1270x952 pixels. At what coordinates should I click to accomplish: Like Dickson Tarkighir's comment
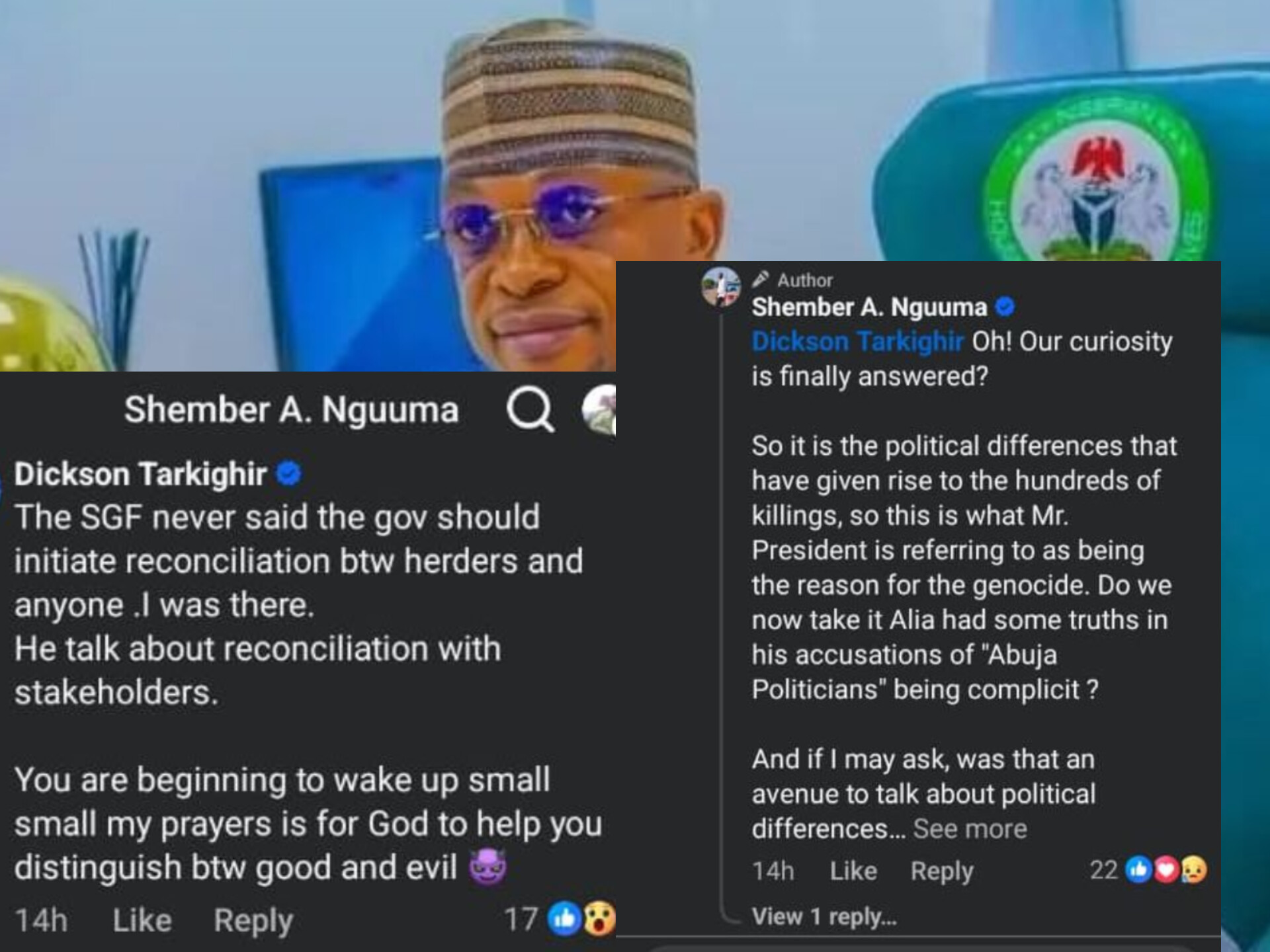pos(142,920)
